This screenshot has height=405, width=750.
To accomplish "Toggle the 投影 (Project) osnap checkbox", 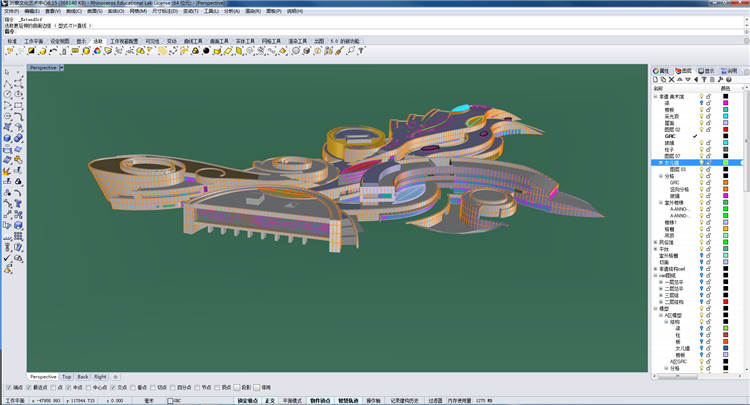I will click(x=237, y=387).
